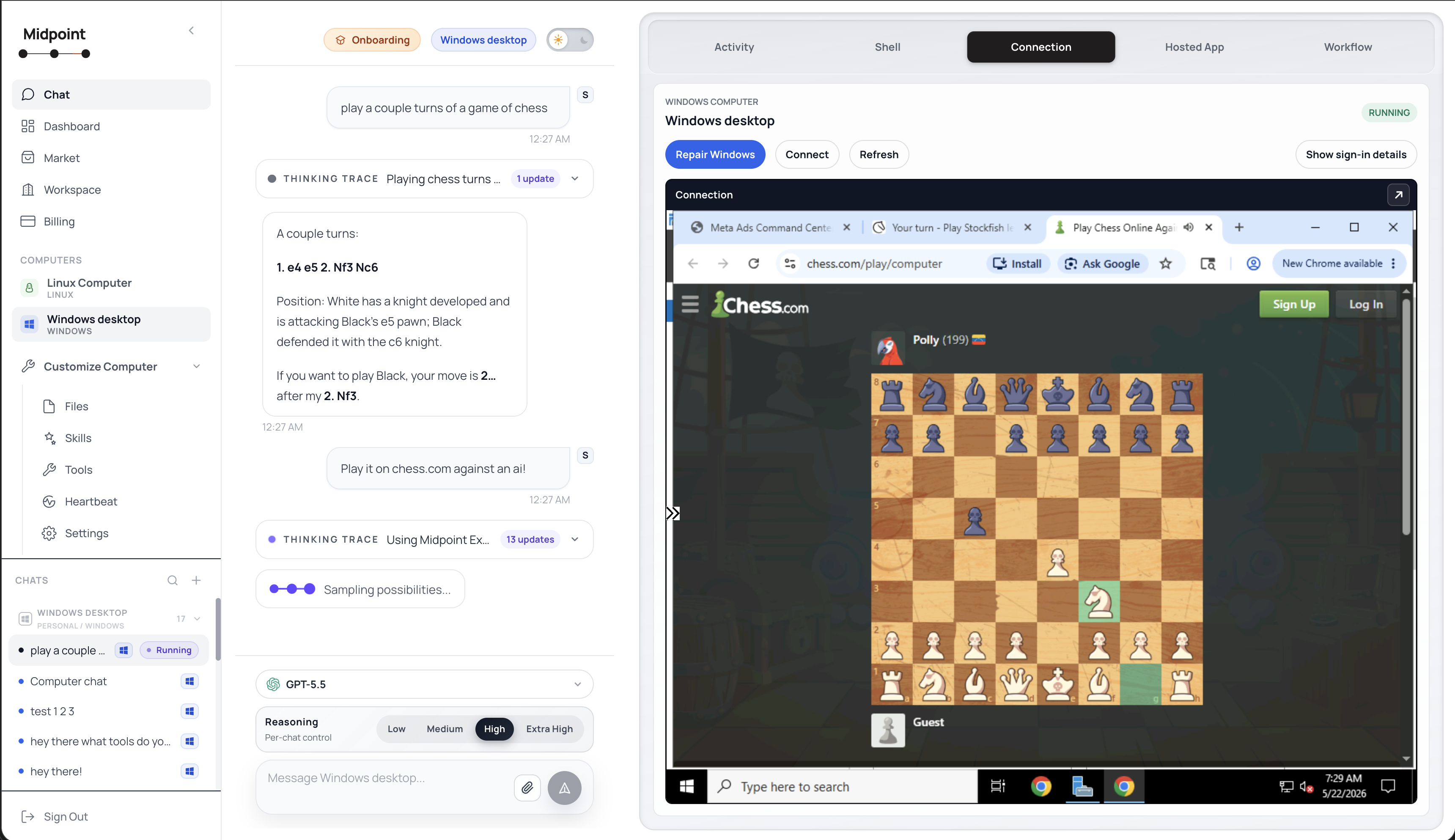The height and width of the screenshot is (840, 1455).
Task: Open the Chess.com hamburger menu
Action: pos(690,304)
